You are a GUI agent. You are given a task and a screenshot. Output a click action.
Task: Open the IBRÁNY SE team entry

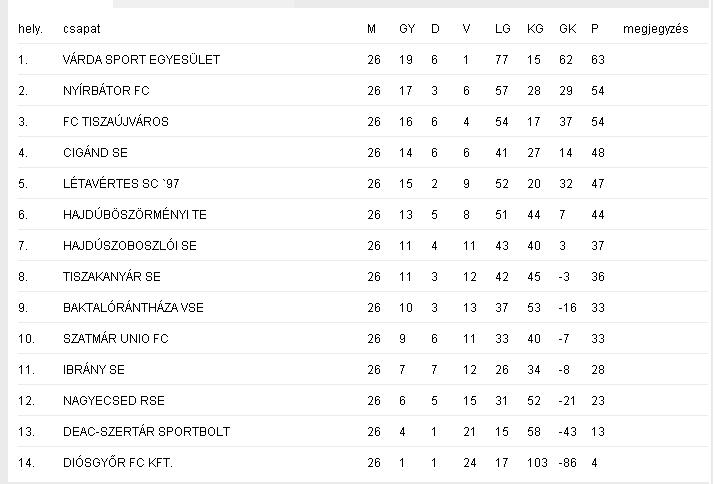pos(94,369)
